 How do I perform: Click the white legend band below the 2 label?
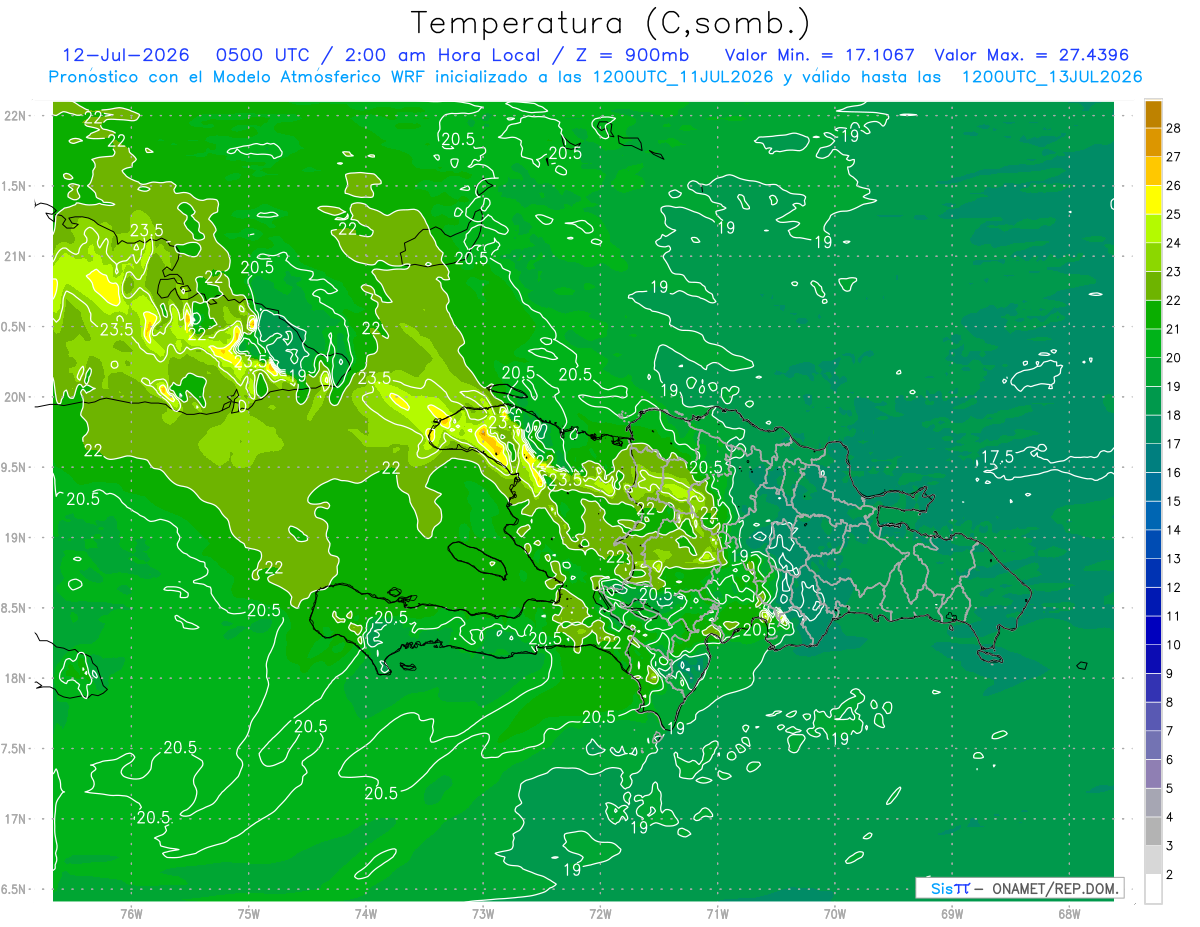coord(1153,889)
